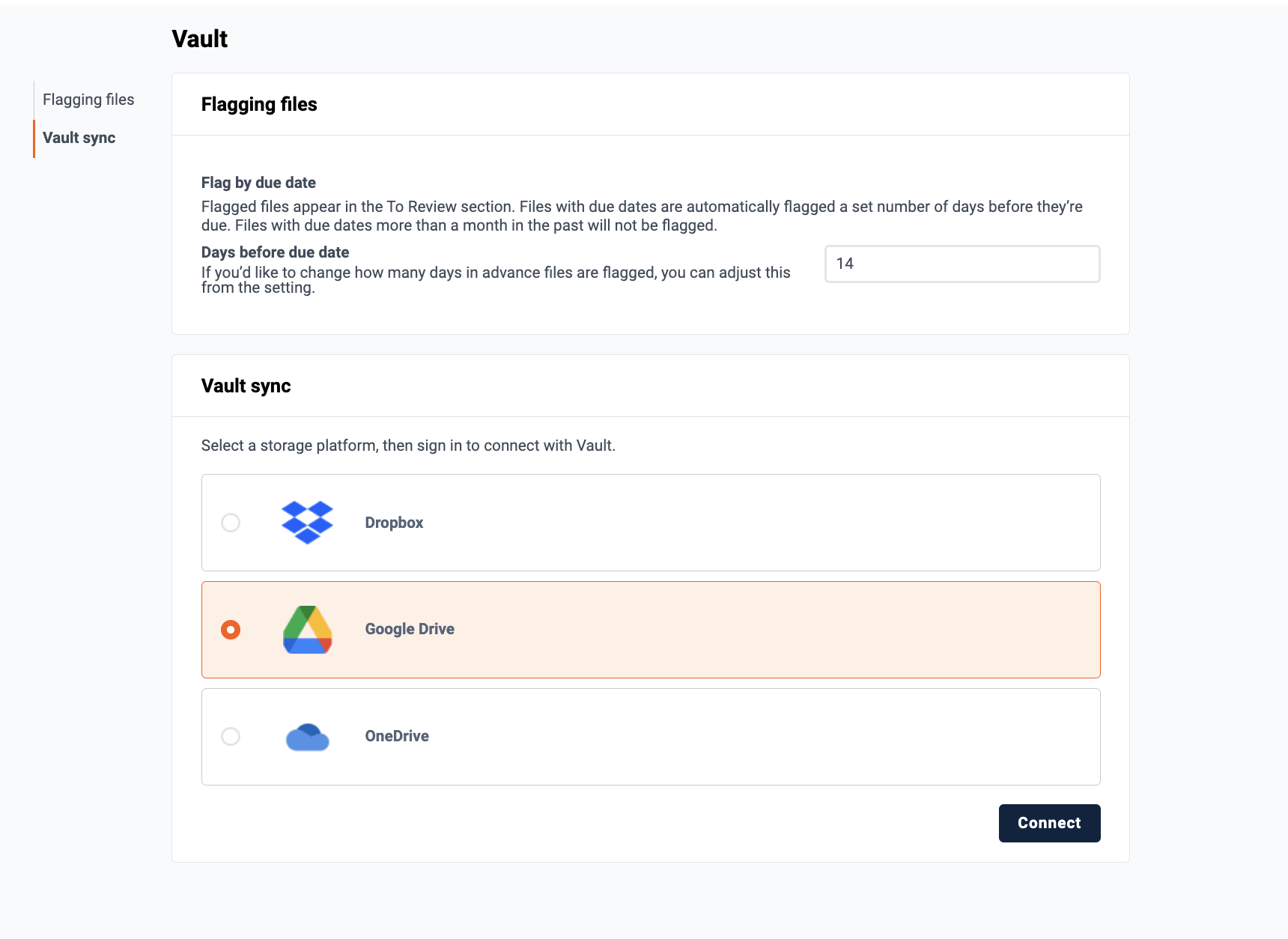Click the Dropbox logo icon
The height and width of the screenshot is (939, 1288).
click(x=307, y=523)
